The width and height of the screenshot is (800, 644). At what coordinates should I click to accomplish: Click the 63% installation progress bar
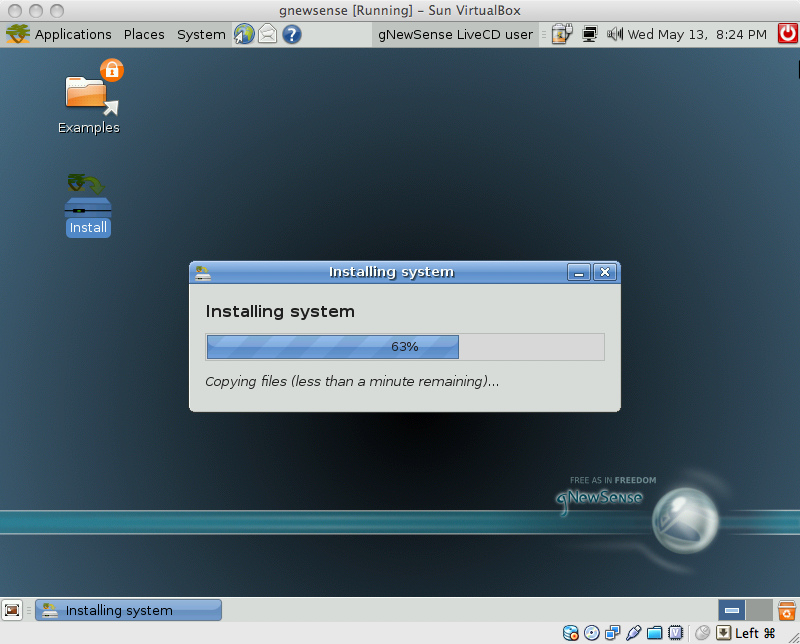[405, 347]
